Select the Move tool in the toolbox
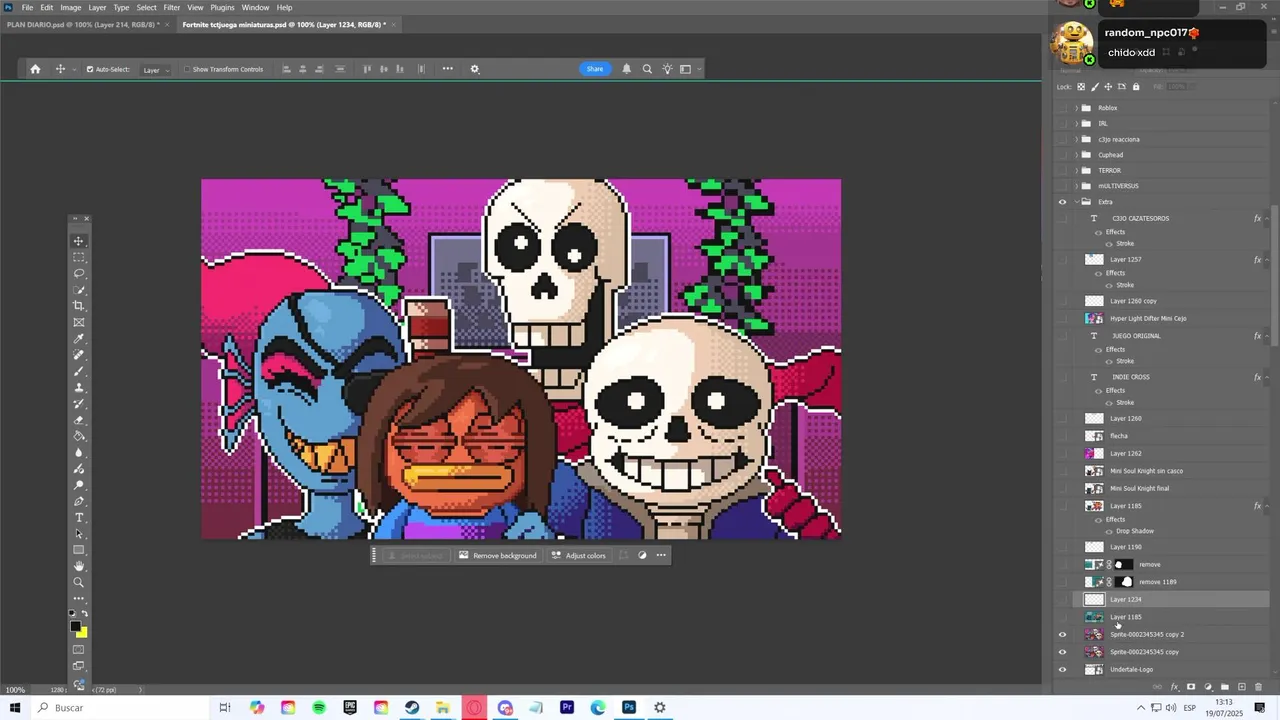Image resolution: width=1280 pixels, height=720 pixels. coord(79,241)
